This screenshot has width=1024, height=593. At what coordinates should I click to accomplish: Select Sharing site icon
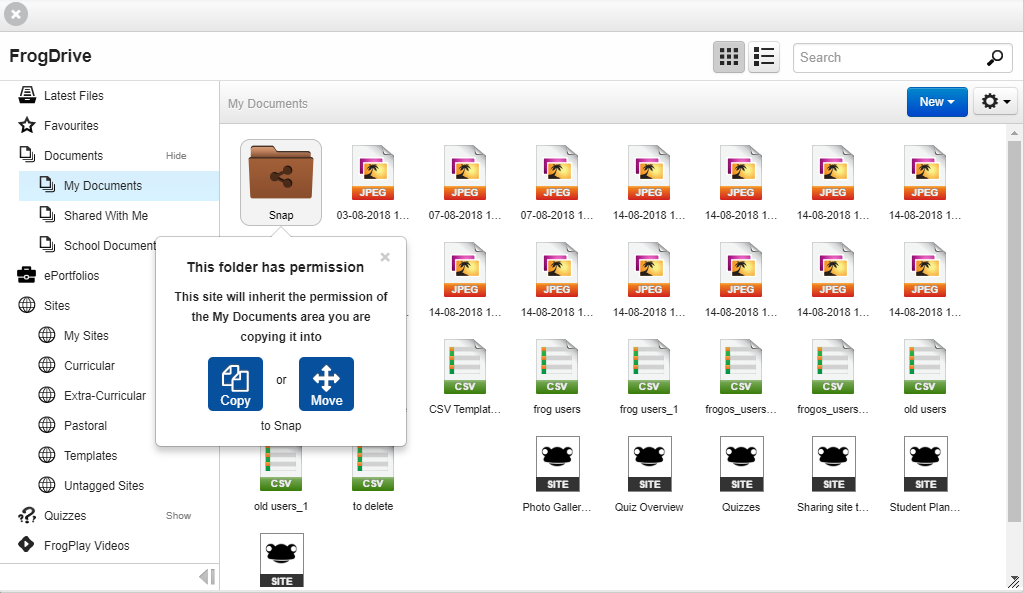coord(833,464)
